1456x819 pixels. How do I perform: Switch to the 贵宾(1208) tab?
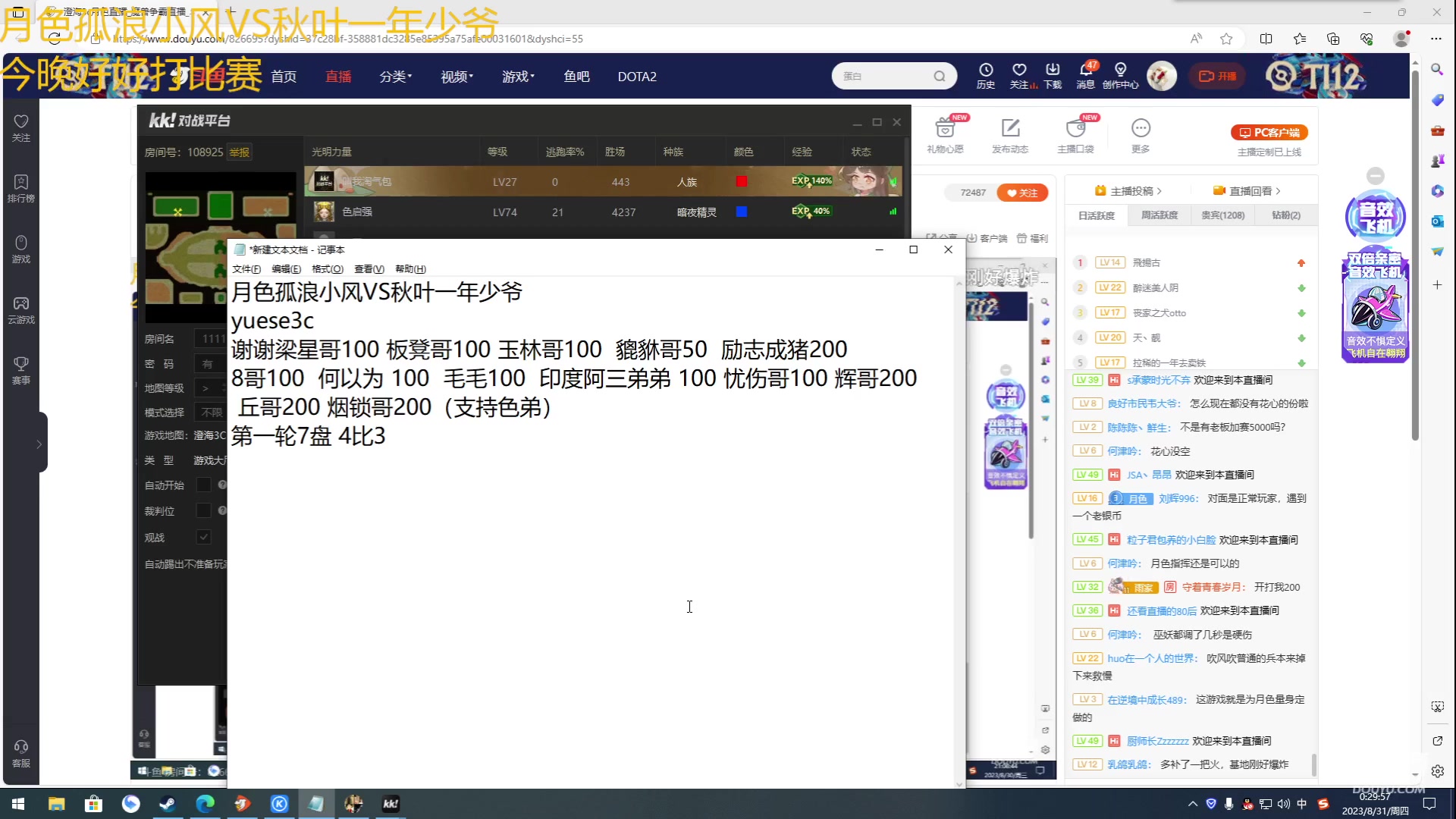click(1222, 215)
